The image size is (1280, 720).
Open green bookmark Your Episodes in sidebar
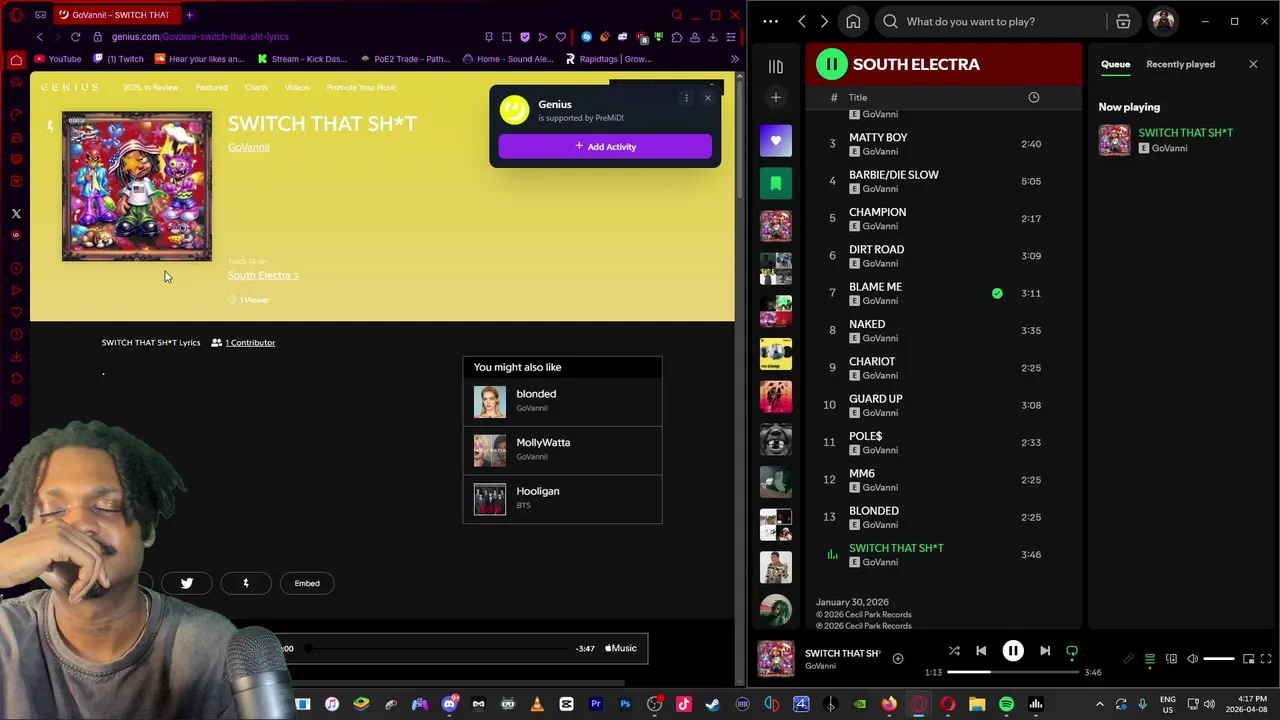775,184
